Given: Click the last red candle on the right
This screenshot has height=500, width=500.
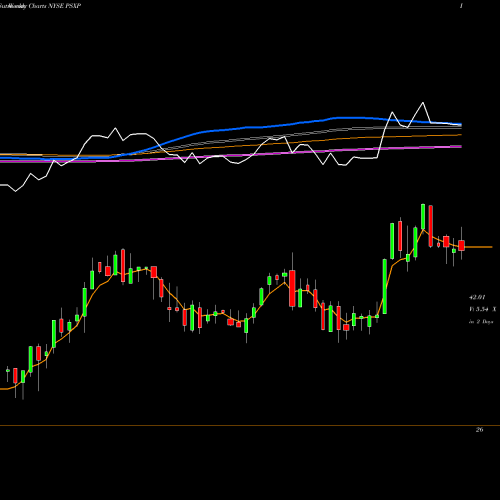Looking at the screenshot, I should tap(461, 245).
